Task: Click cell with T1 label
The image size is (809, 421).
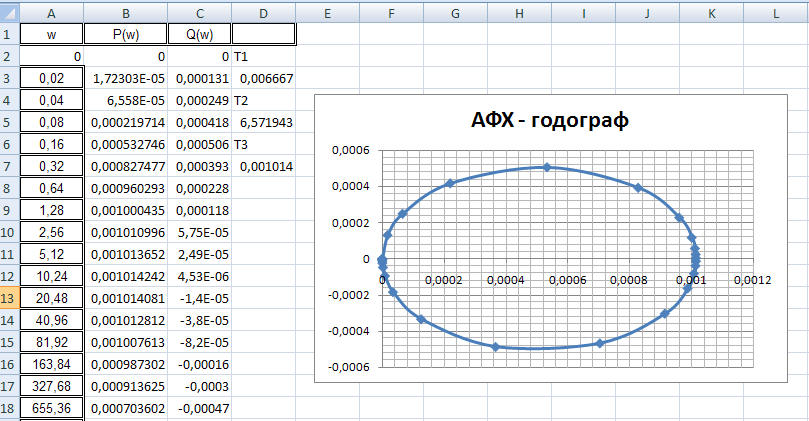Action: (264, 56)
